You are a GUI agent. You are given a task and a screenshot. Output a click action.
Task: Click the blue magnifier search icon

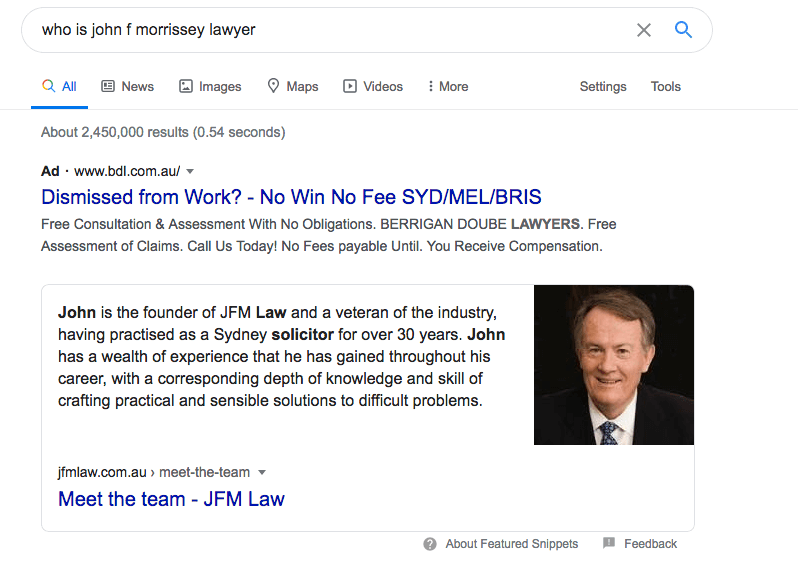(x=683, y=30)
